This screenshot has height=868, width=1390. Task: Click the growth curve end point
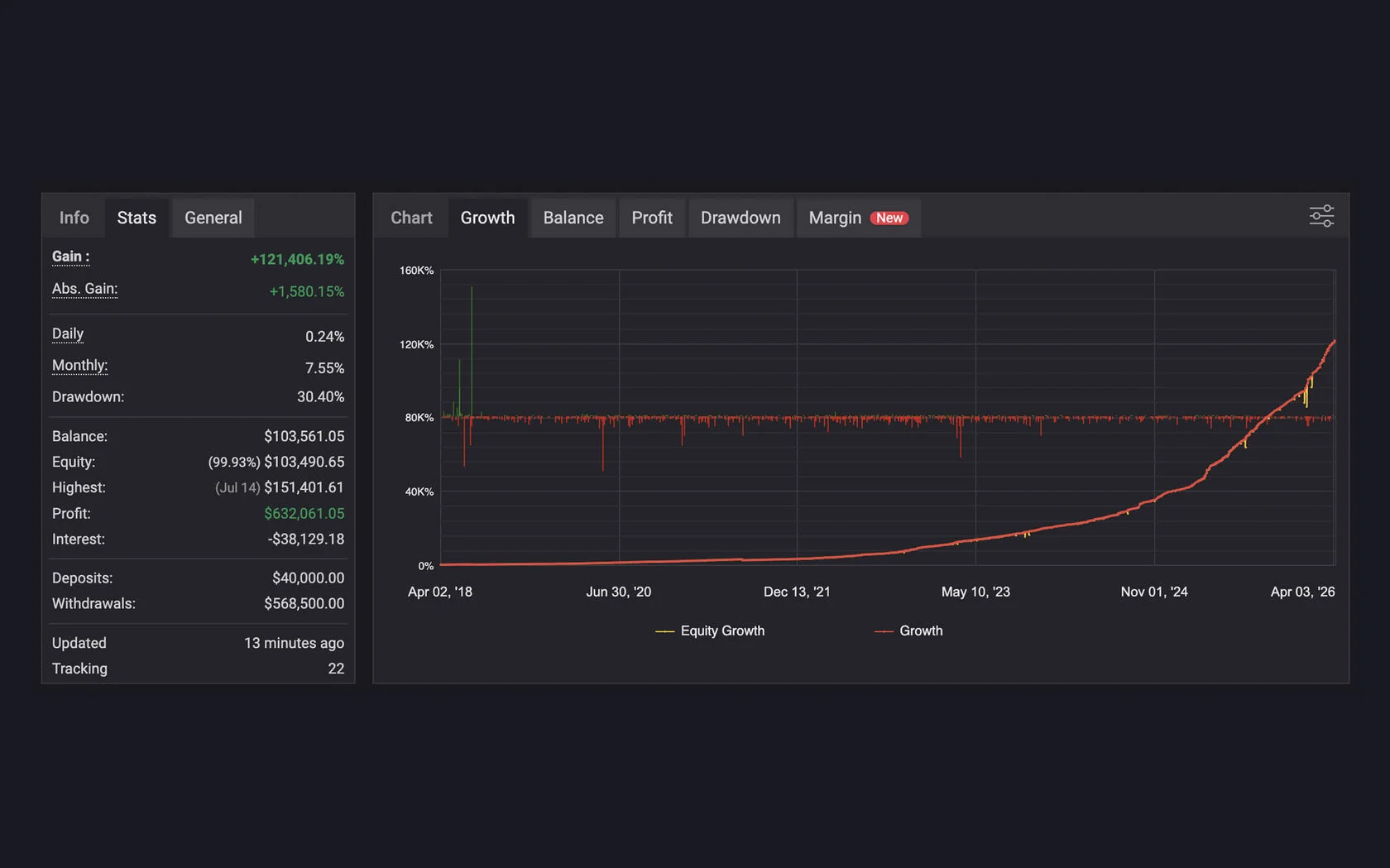[x=1334, y=342]
